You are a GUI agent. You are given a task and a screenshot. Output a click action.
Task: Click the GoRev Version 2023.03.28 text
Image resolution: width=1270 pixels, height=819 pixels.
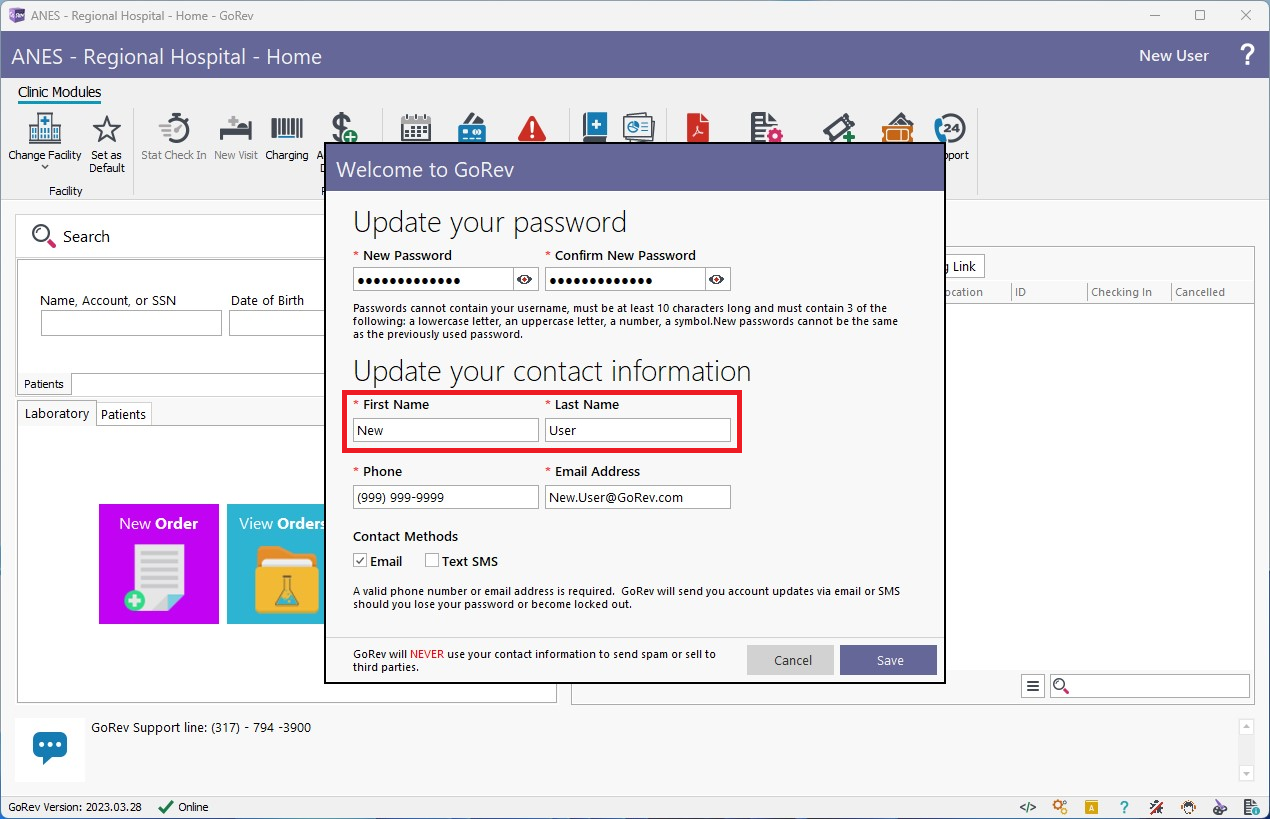click(75, 807)
